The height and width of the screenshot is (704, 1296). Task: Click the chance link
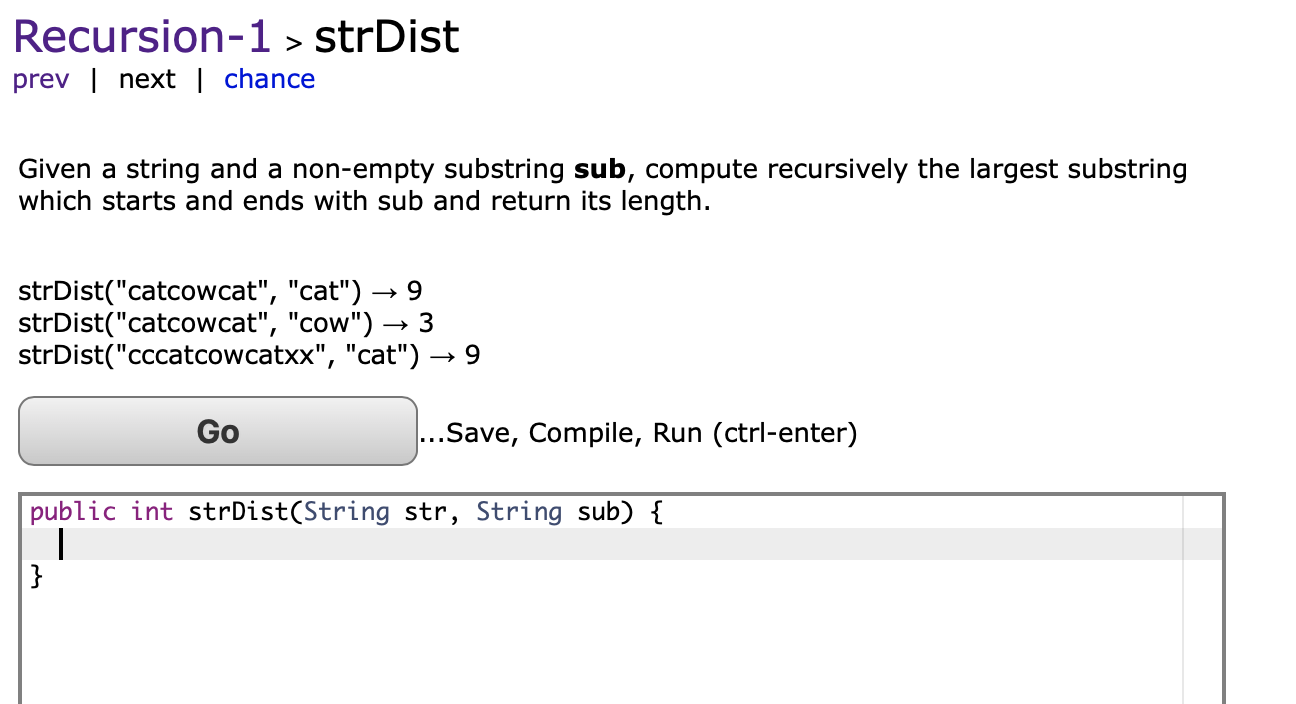pos(268,79)
